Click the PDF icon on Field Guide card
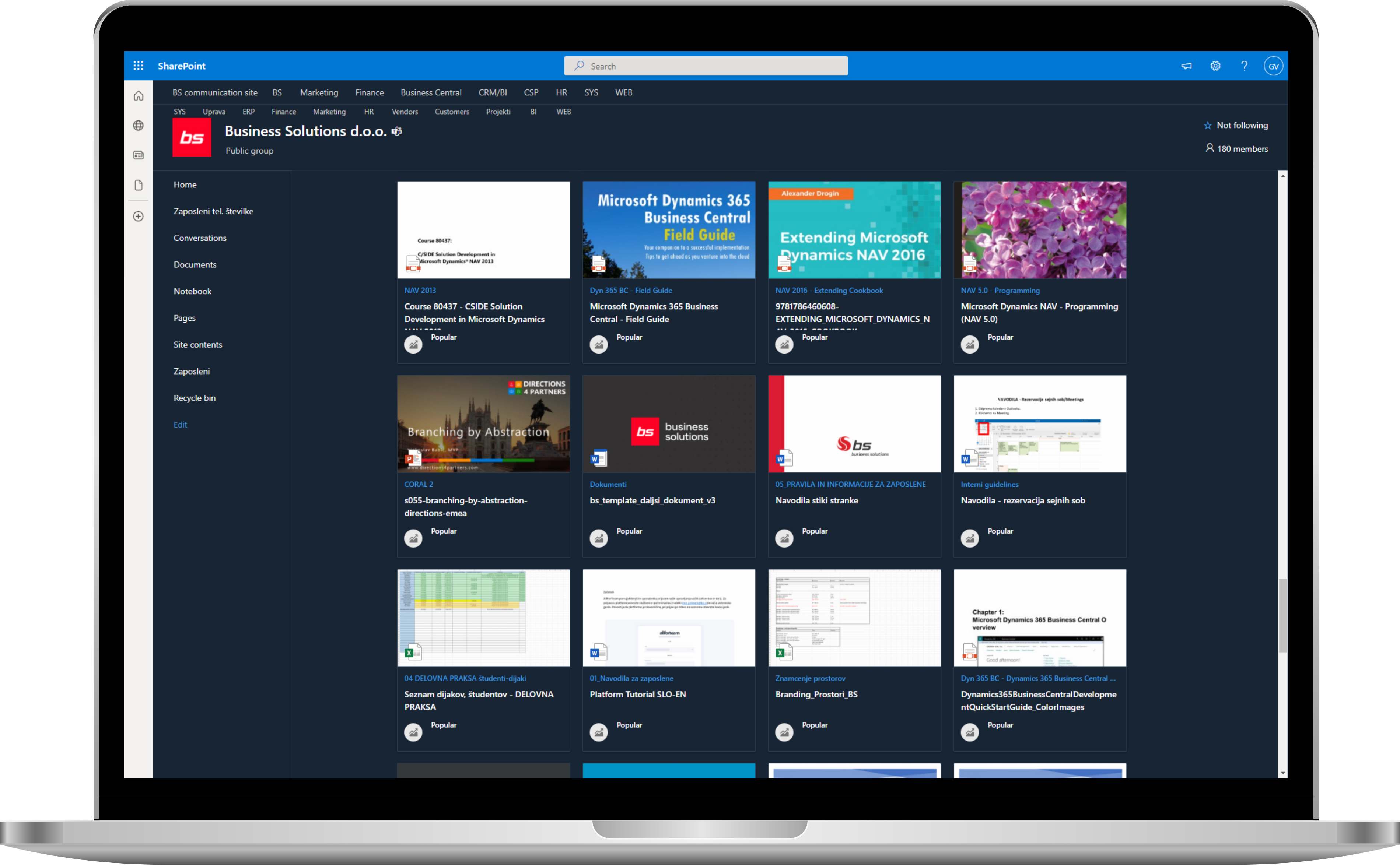1400x865 pixels. click(598, 264)
